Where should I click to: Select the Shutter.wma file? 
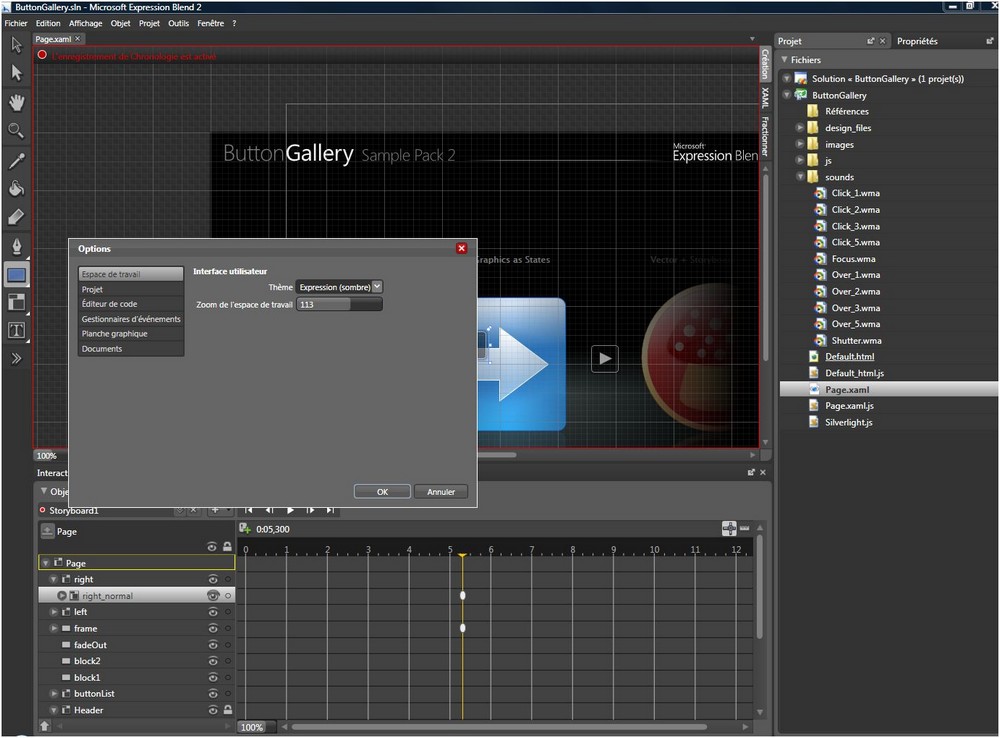pos(856,340)
